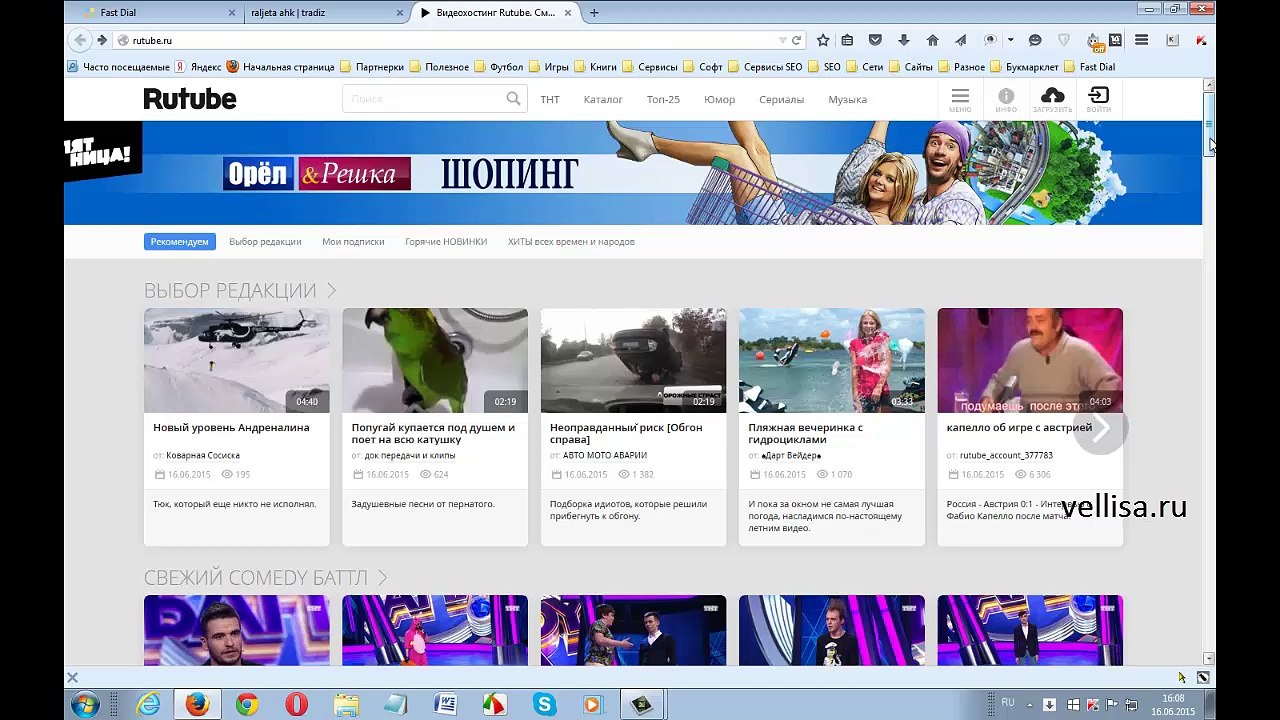Open the green parrot video thumbnail
The height and width of the screenshot is (720, 1280).
435,360
